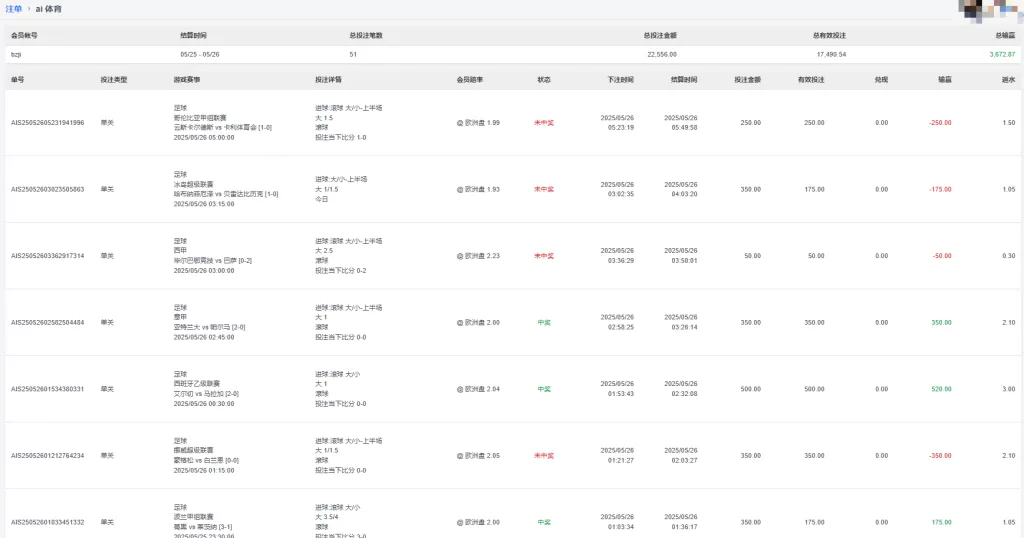Click the win/loss value -50.00
The image size is (1024, 538).
coord(942,256)
